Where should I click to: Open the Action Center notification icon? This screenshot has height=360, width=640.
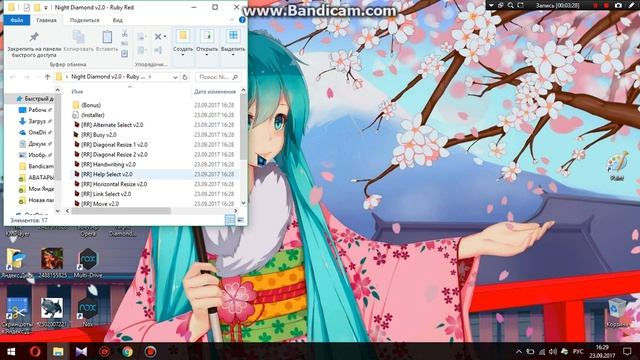pos(628,351)
